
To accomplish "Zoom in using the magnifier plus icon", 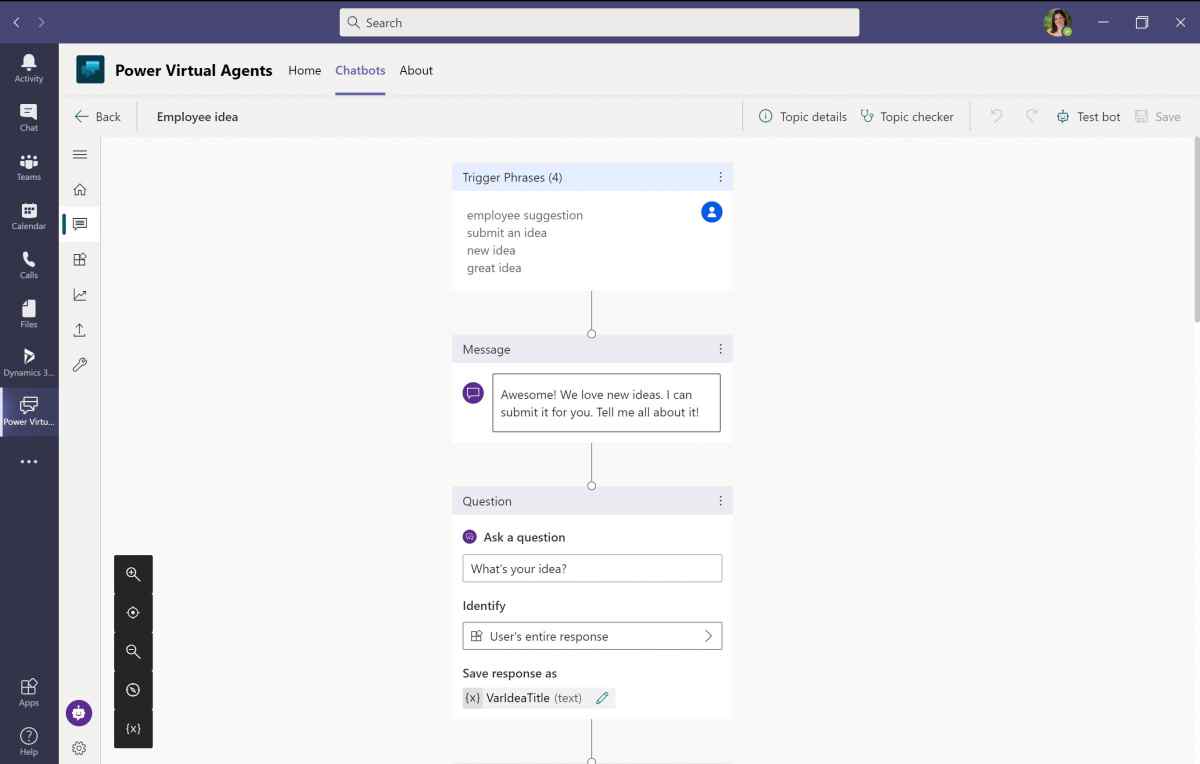I will tap(133, 574).
